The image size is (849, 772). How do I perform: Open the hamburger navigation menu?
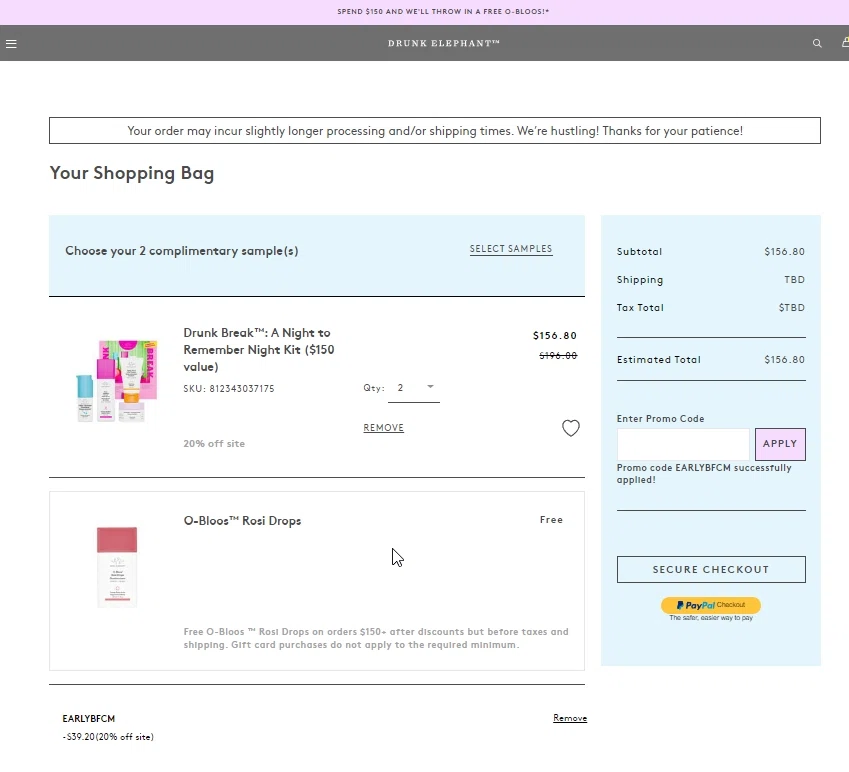click(x=11, y=44)
